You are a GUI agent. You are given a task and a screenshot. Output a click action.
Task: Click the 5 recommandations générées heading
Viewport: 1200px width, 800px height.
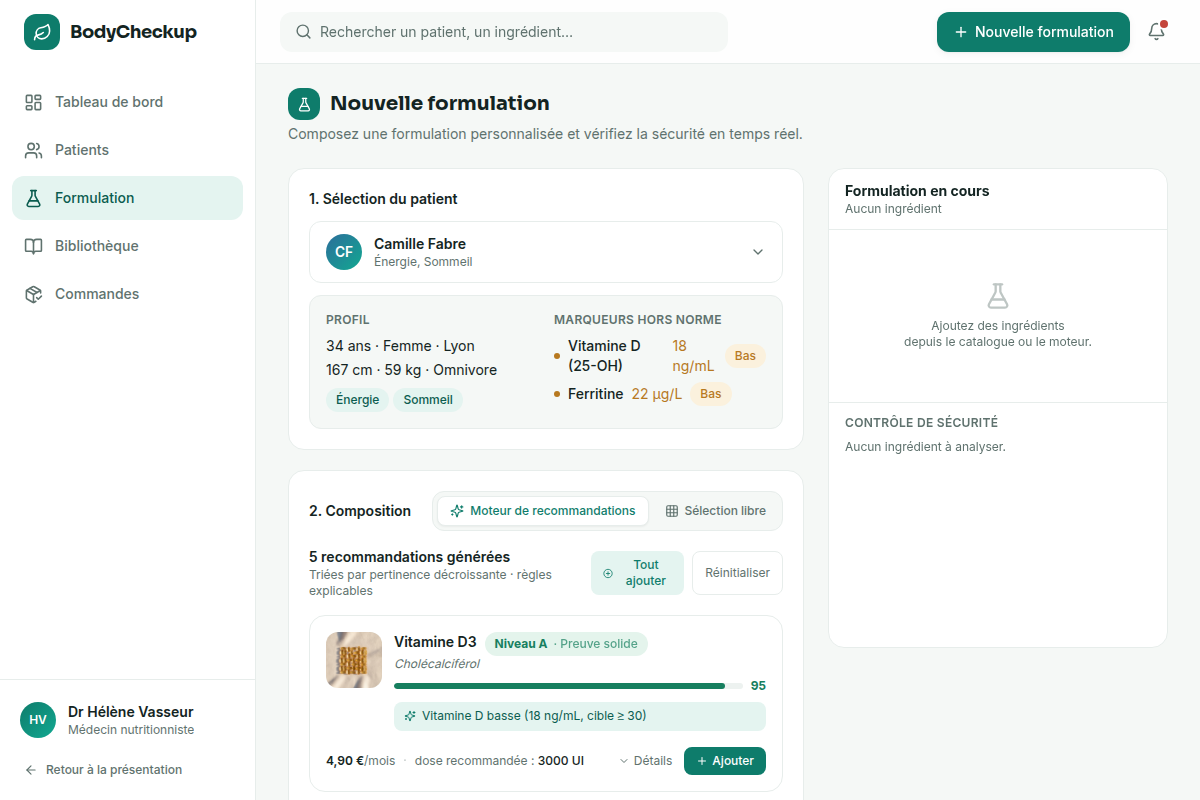coord(410,557)
